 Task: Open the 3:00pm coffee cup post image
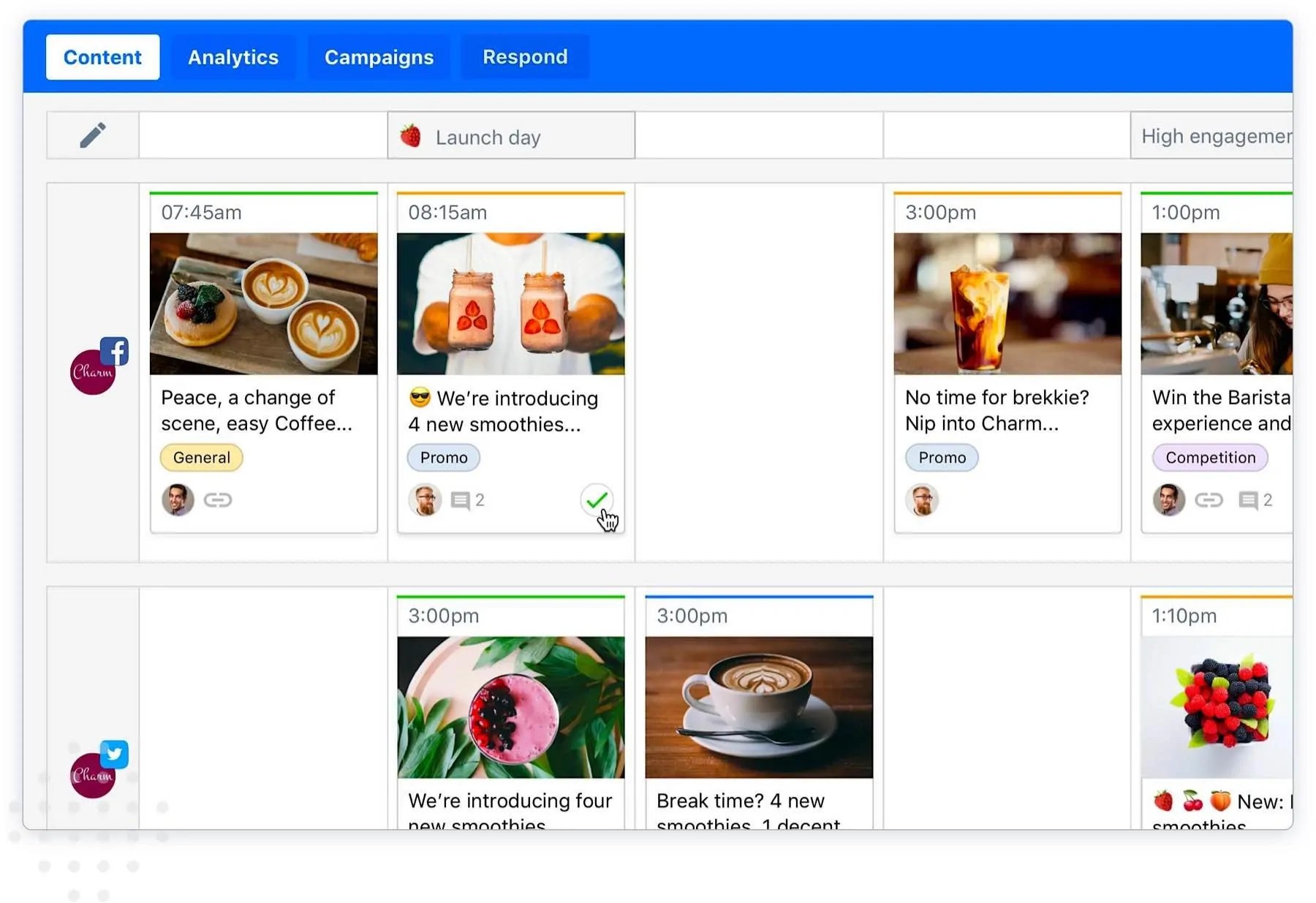(x=758, y=706)
